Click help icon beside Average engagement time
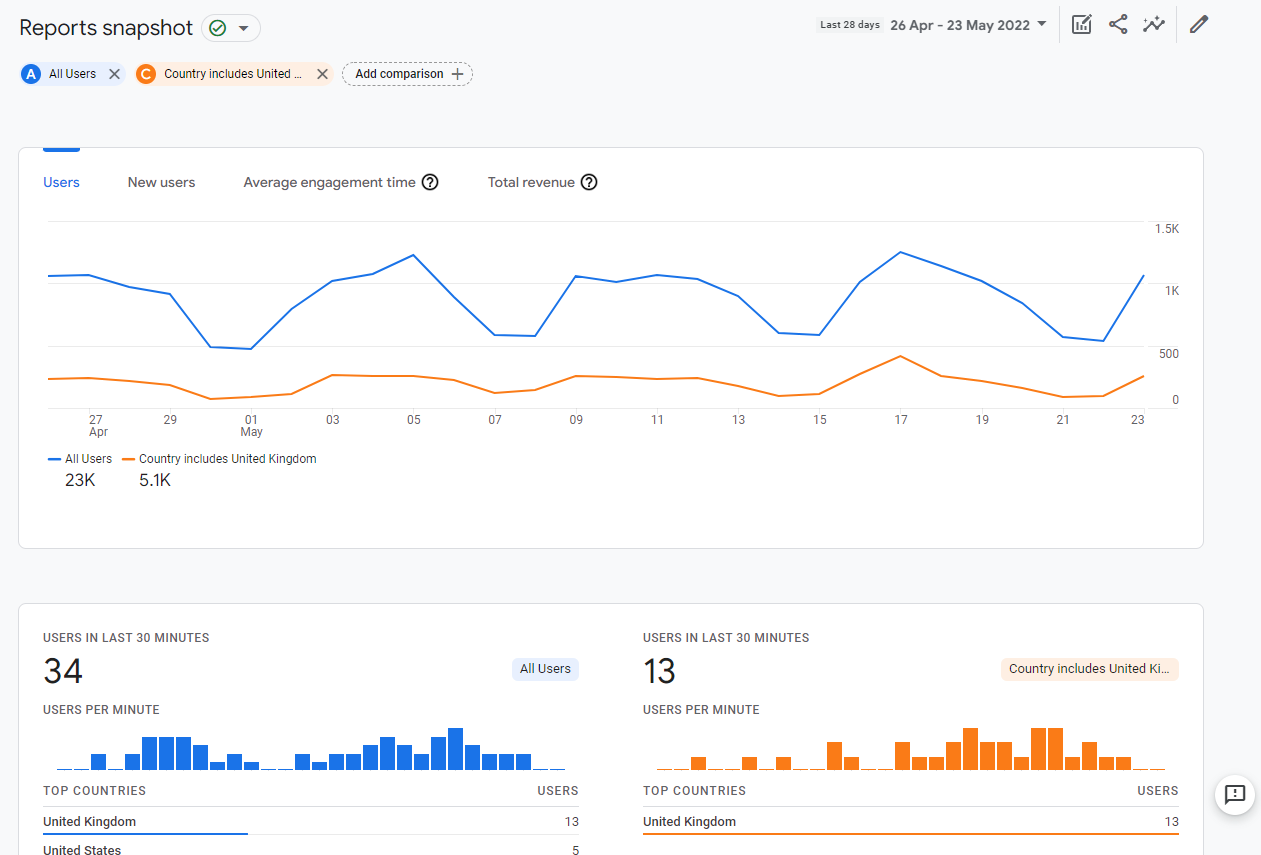 click(x=430, y=182)
